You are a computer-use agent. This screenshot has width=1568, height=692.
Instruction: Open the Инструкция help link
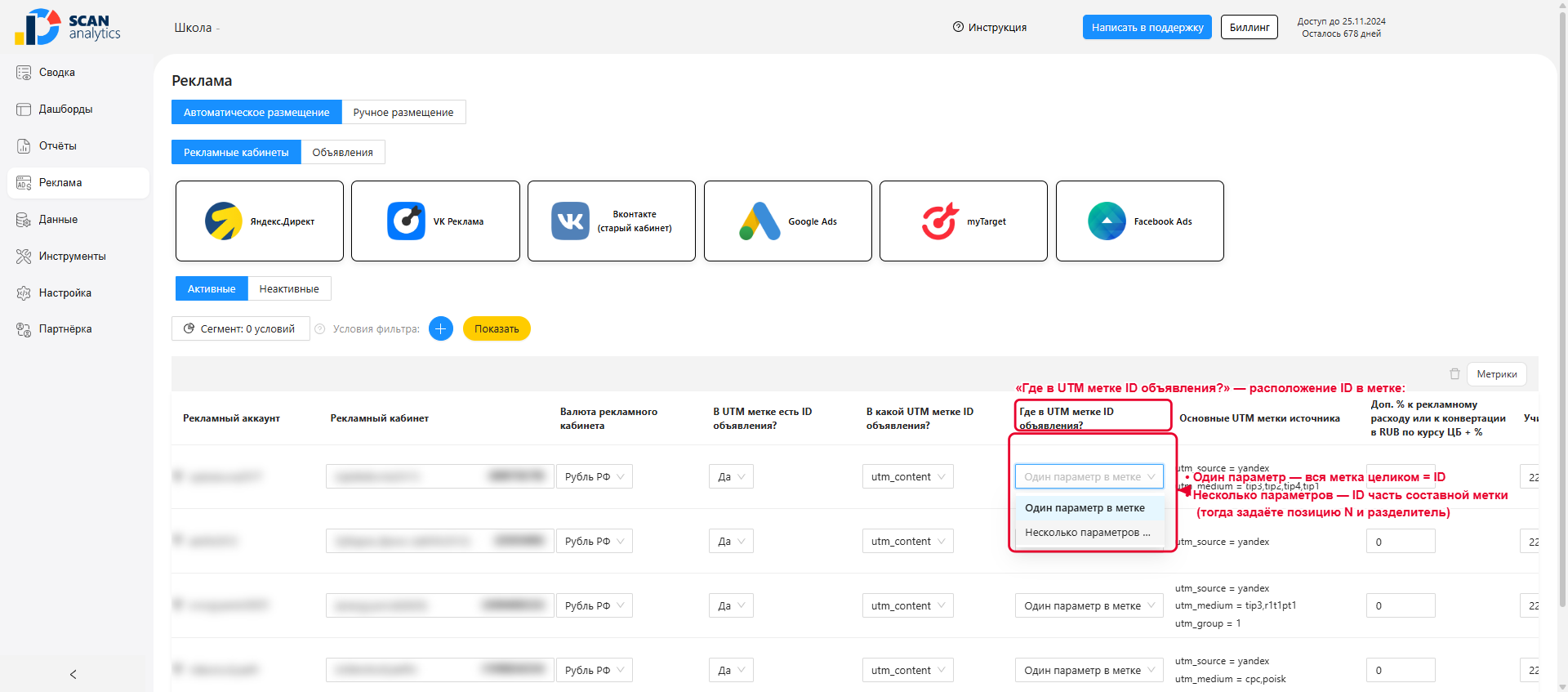[990, 27]
